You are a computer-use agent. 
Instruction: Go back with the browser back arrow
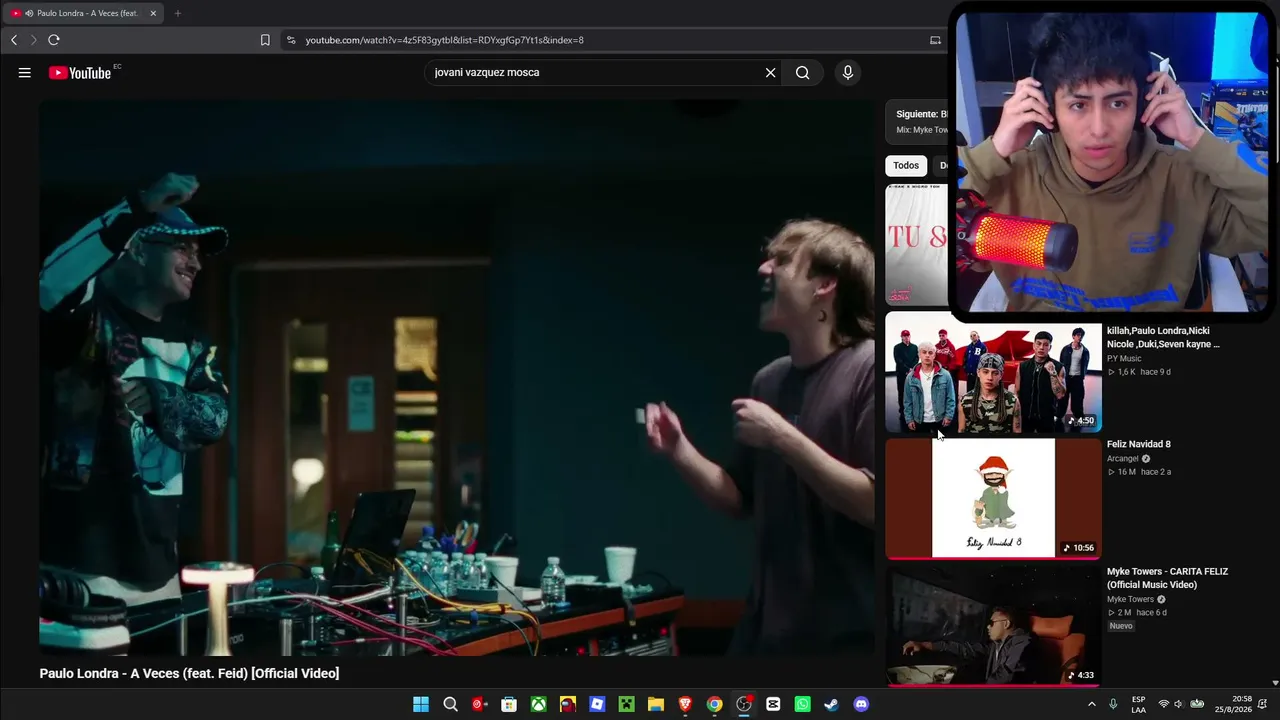tap(14, 40)
